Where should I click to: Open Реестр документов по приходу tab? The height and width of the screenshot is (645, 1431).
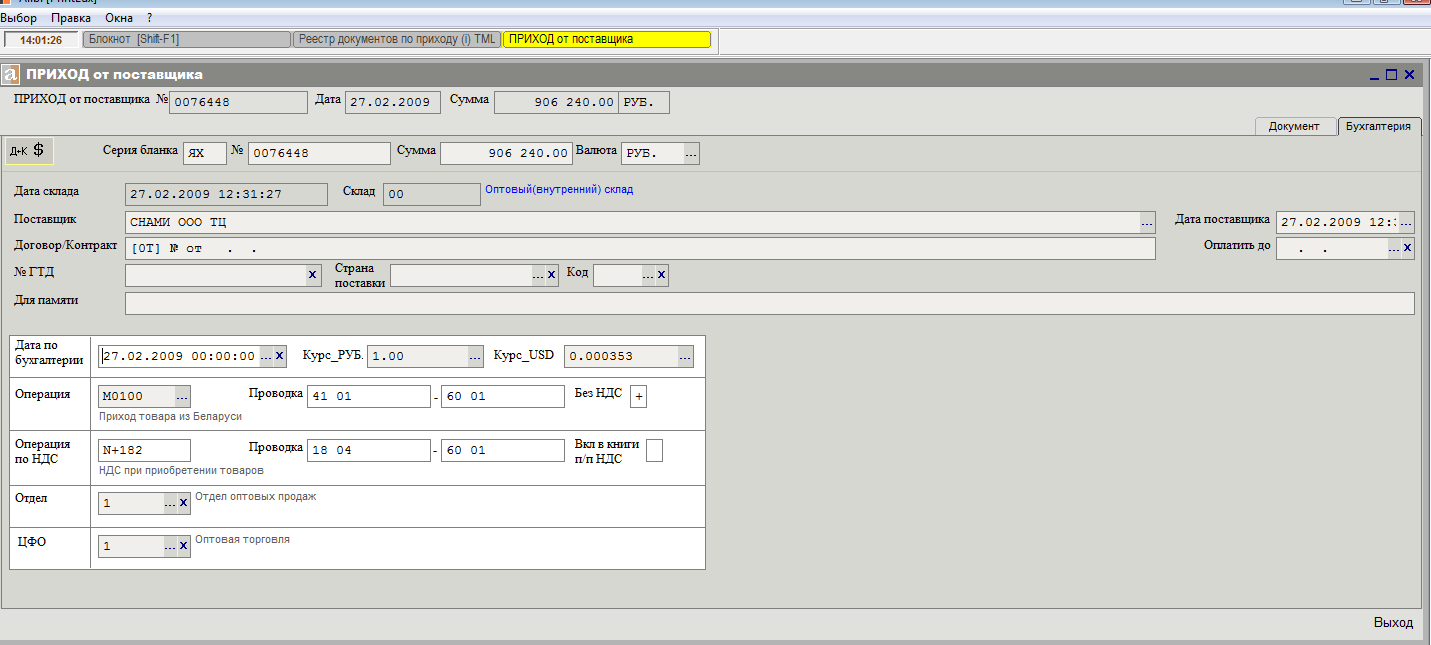tap(396, 39)
